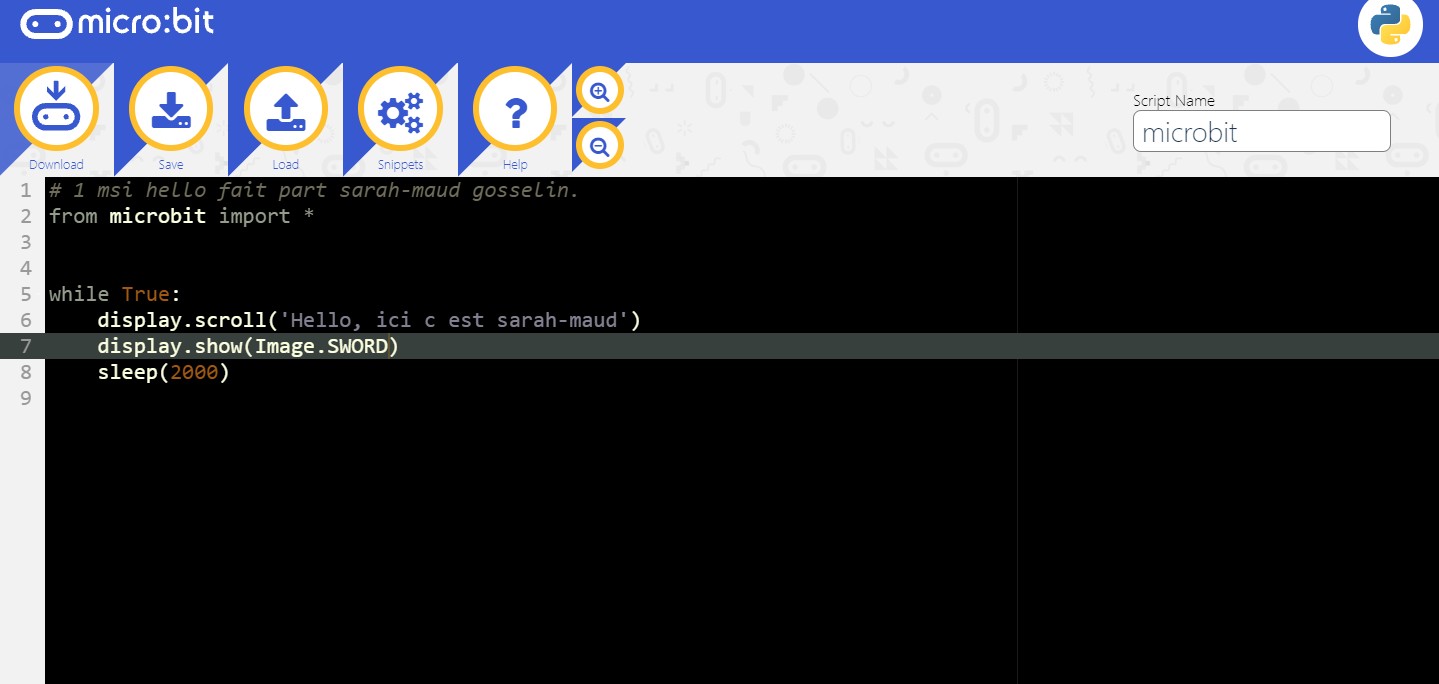Click the sleep(2000) code line

point(164,372)
